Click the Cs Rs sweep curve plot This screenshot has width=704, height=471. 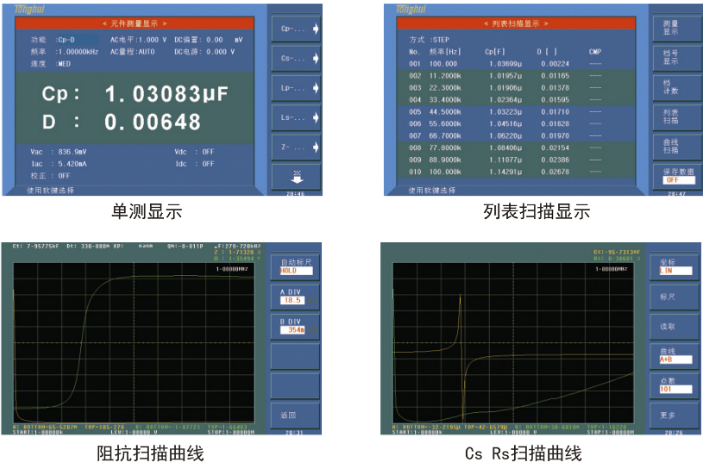point(513,343)
